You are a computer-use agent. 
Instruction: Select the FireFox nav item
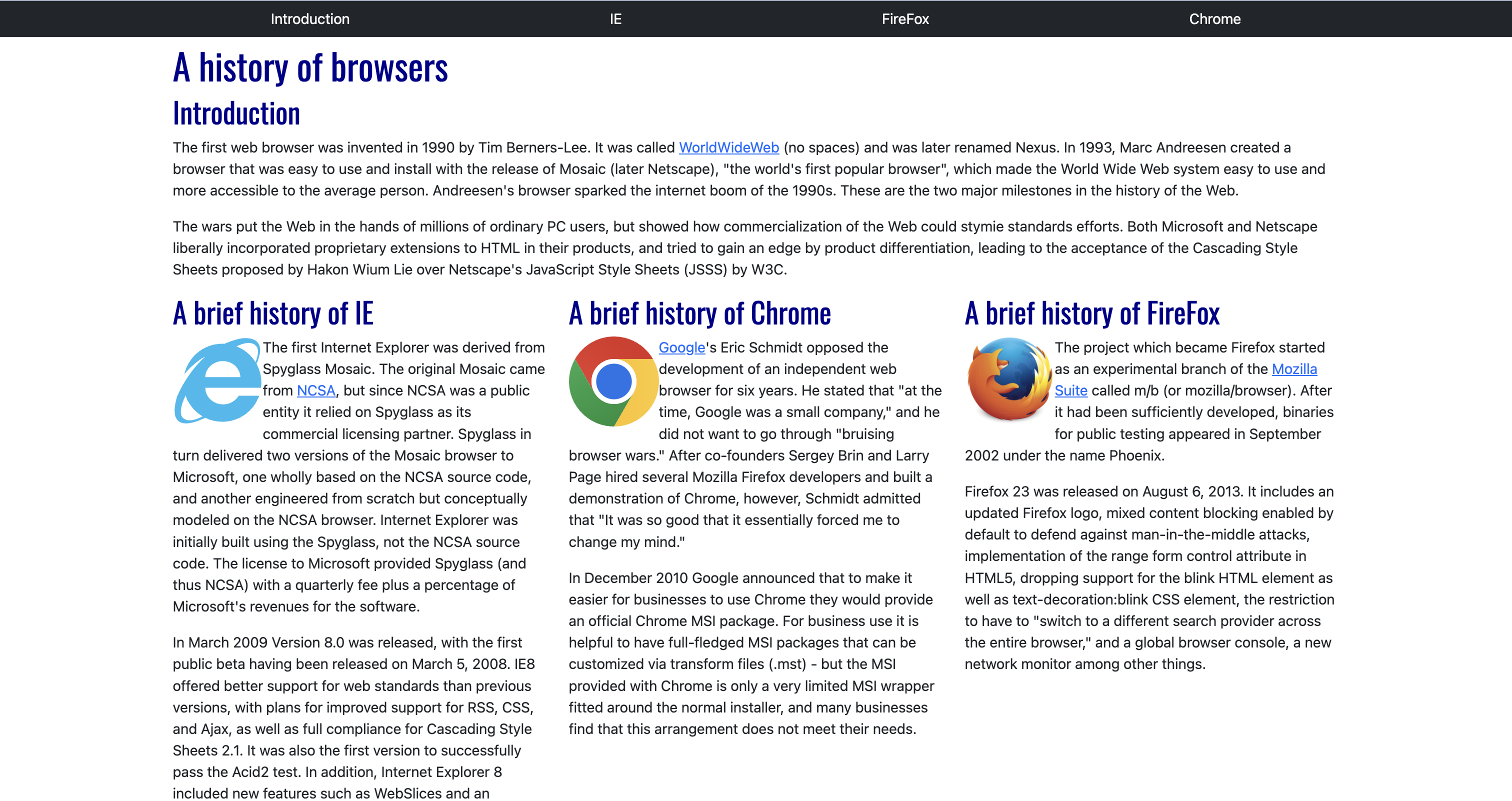(905, 19)
